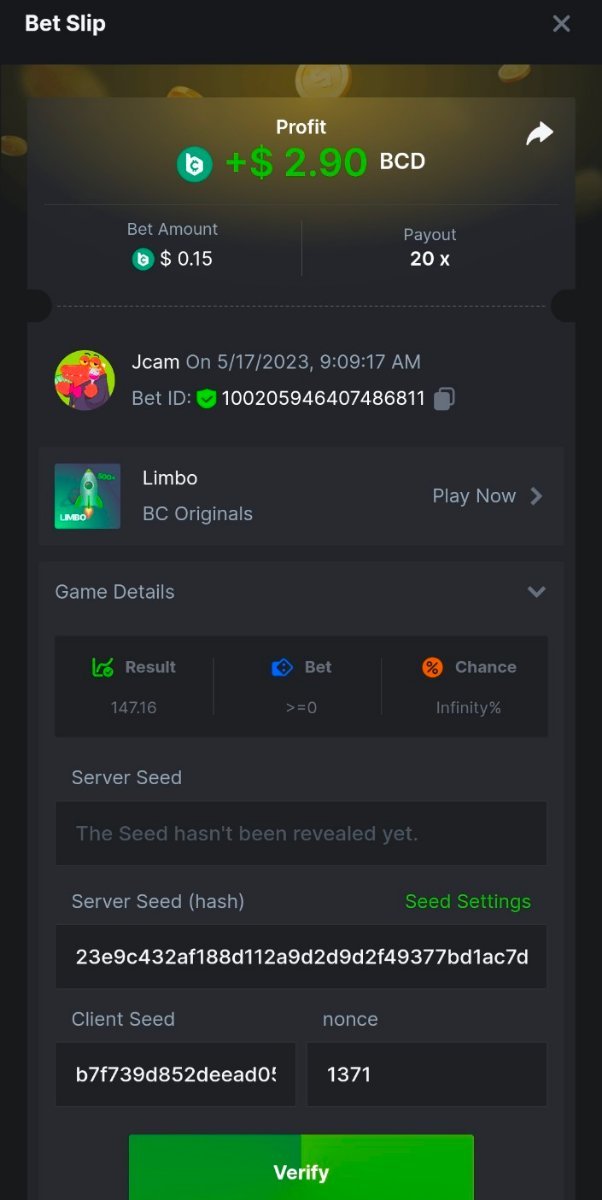Image resolution: width=602 pixels, height=1200 pixels.
Task: Close the Bet Slip dialog
Action: (561, 23)
